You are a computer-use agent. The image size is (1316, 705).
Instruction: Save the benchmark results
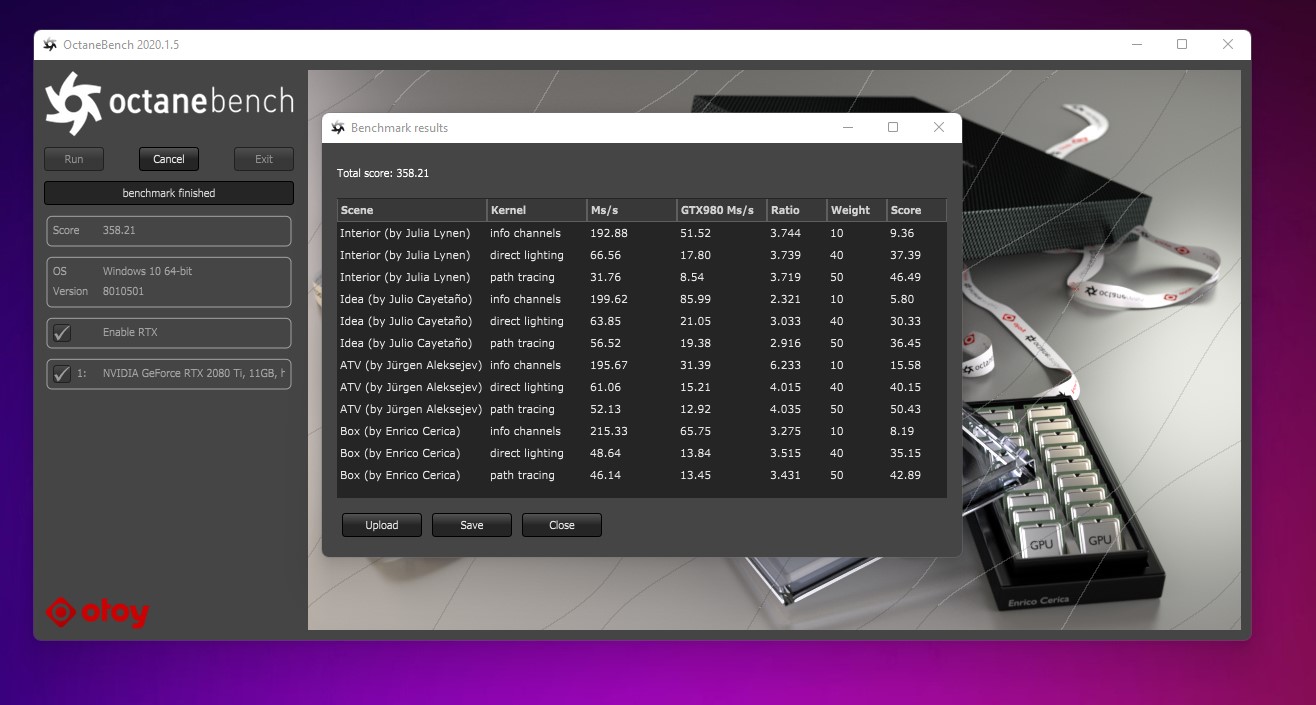pyautogui.click(x=471, y=525)
